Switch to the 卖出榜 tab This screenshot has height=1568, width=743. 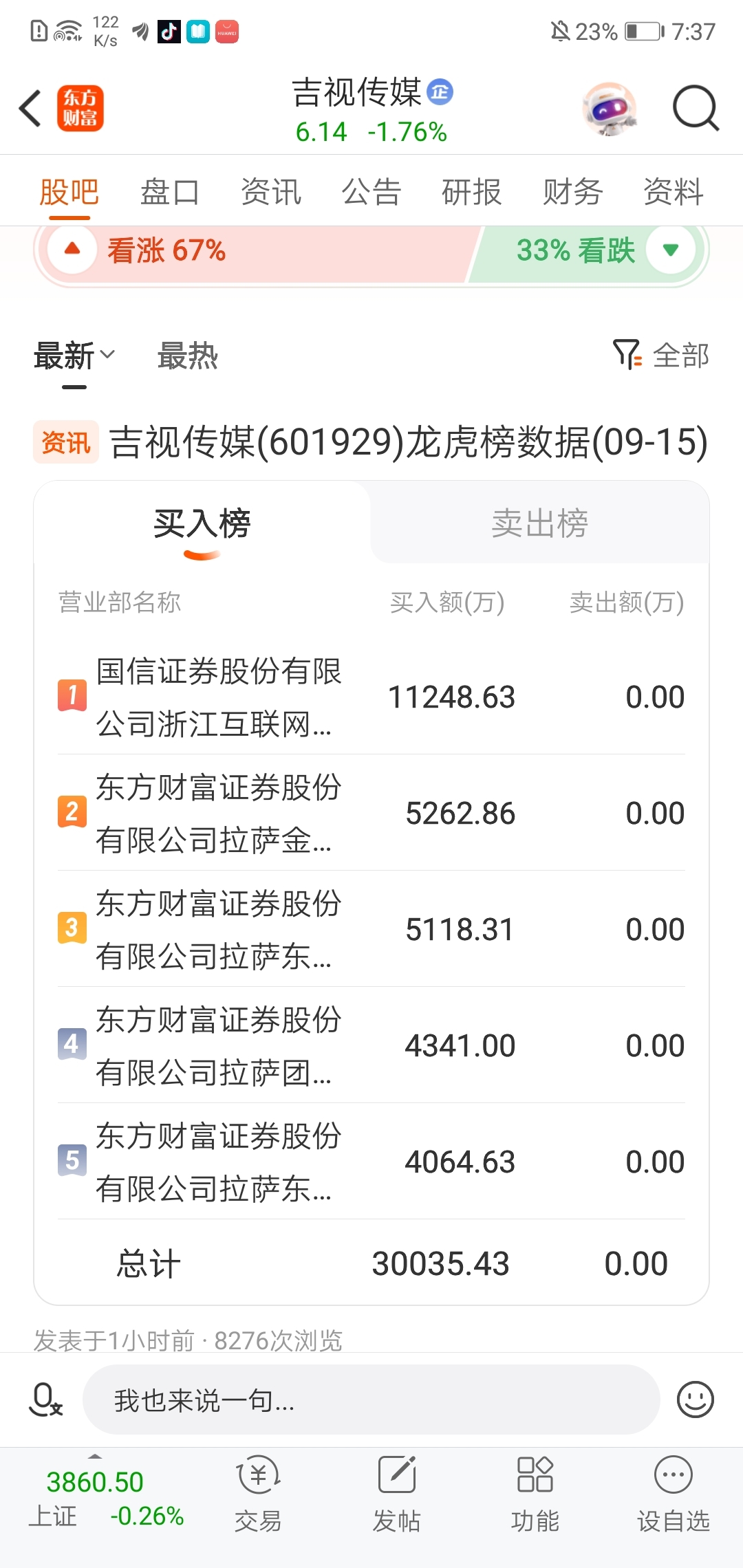540,523
